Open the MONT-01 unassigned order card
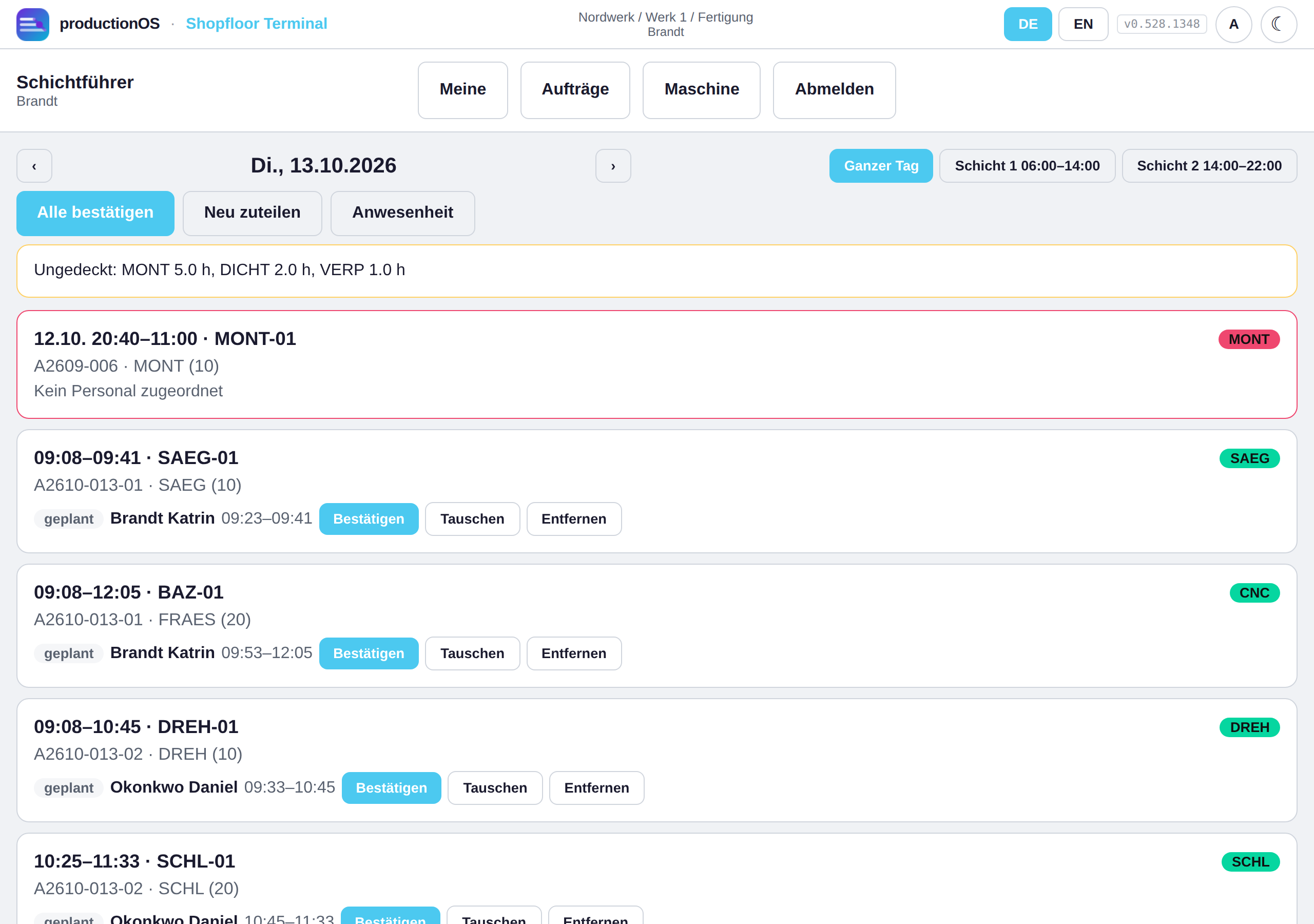Screen dimensions: 1314x924 656,364
